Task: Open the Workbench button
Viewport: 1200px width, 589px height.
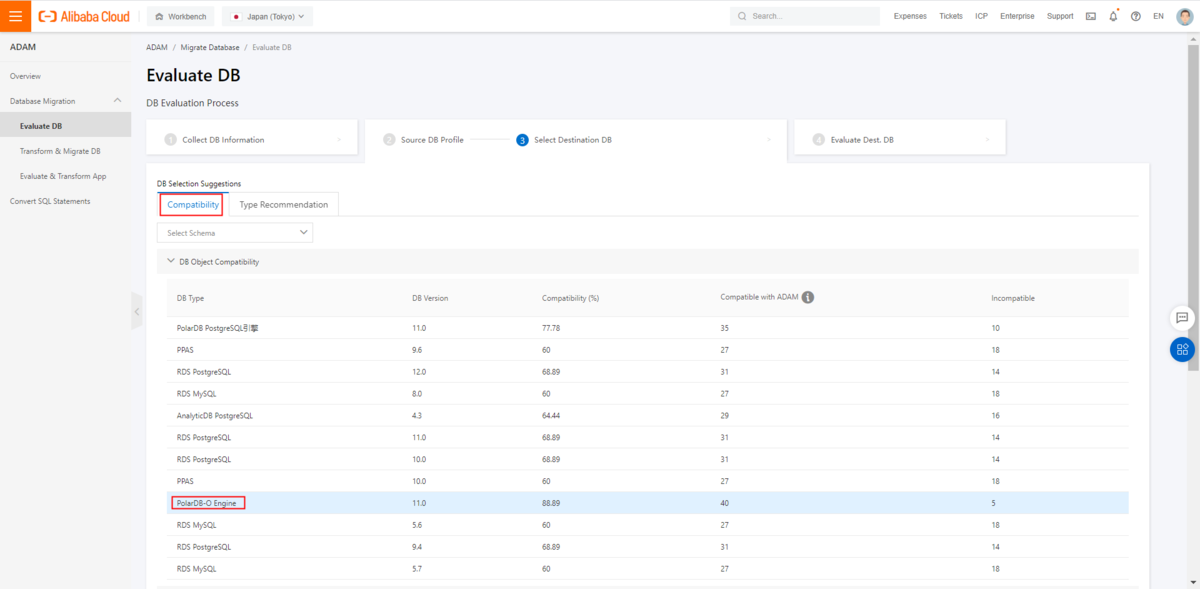Action: click(180, 16)
